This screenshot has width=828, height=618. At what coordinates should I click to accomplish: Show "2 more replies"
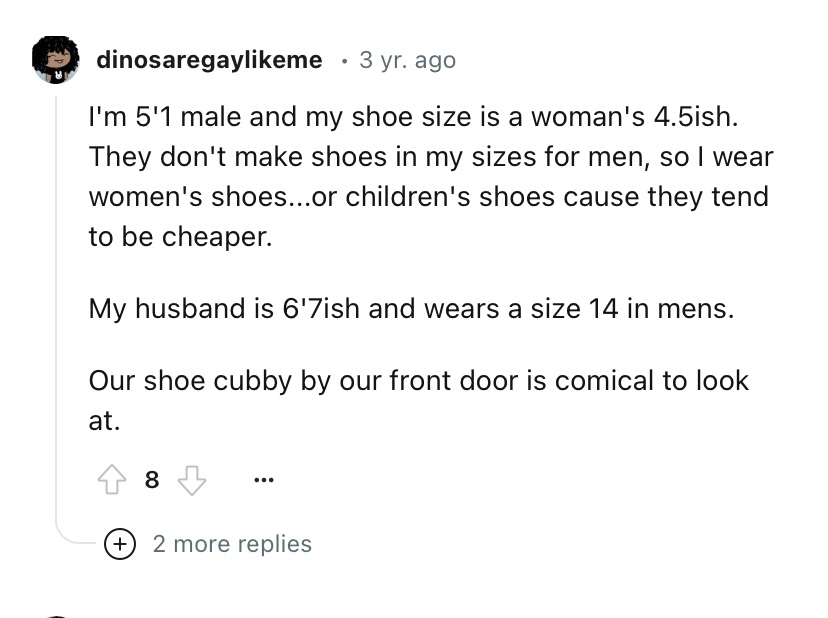pyautogui.click(x=231, y=544)
